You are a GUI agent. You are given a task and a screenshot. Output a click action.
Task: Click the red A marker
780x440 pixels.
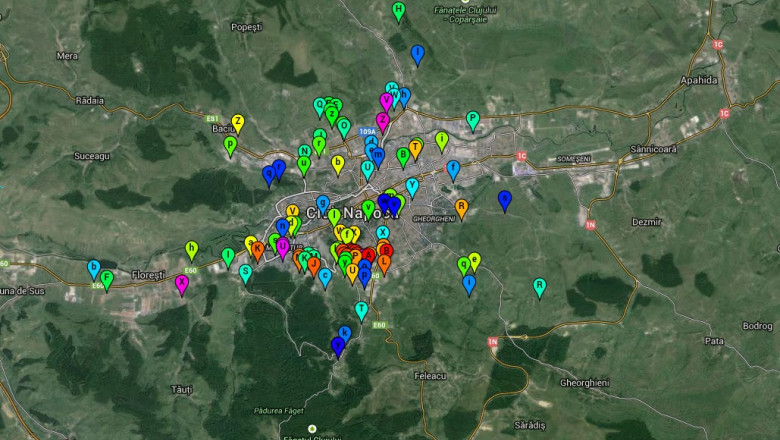[368, 256]
